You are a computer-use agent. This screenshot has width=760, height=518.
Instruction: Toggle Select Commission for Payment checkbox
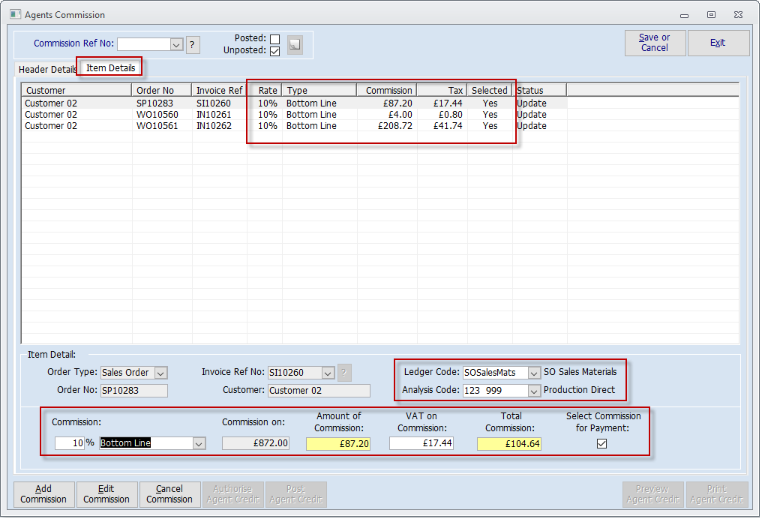(x=602, y=443)
